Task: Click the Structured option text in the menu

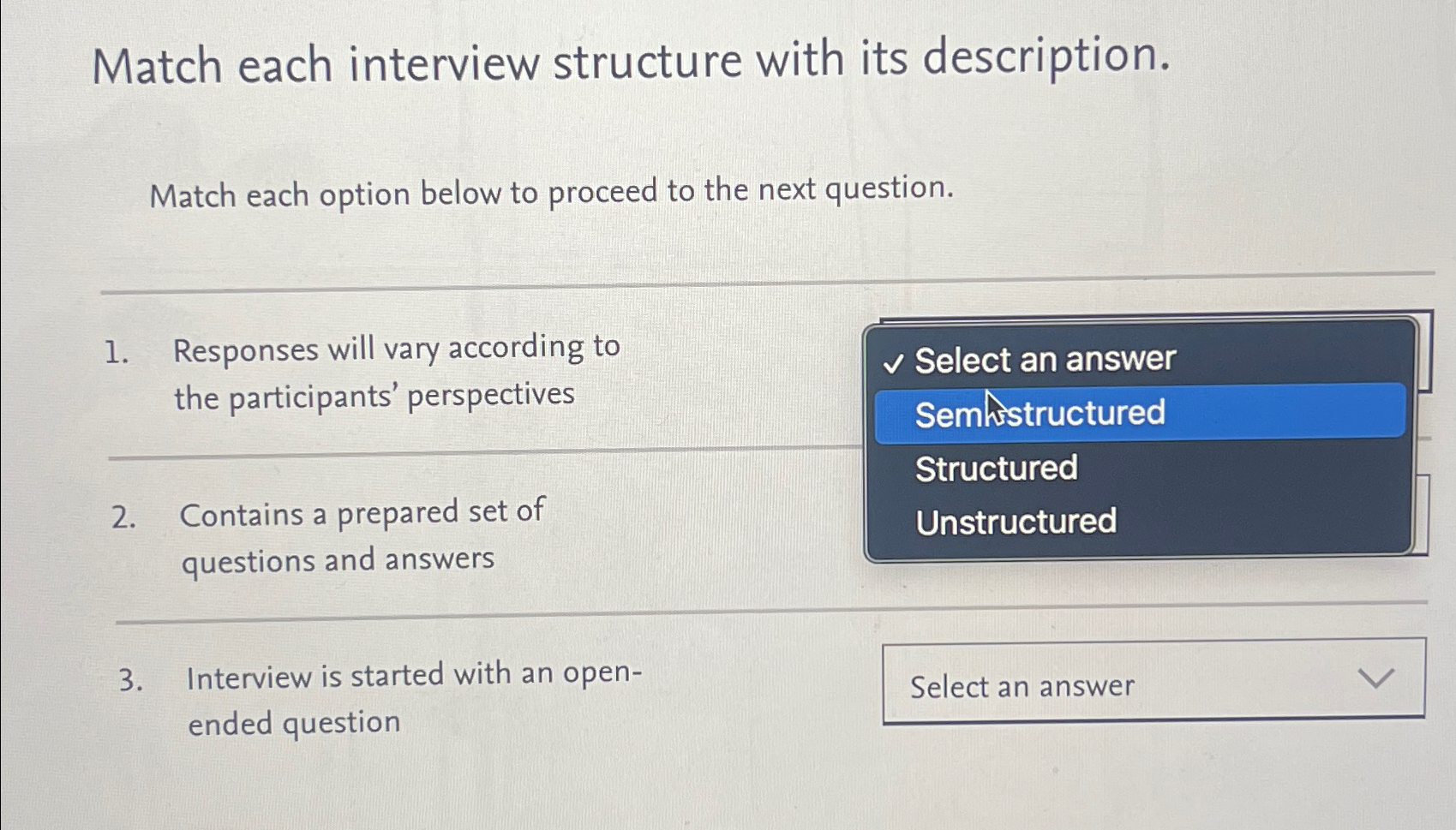Action: point(996,468)
